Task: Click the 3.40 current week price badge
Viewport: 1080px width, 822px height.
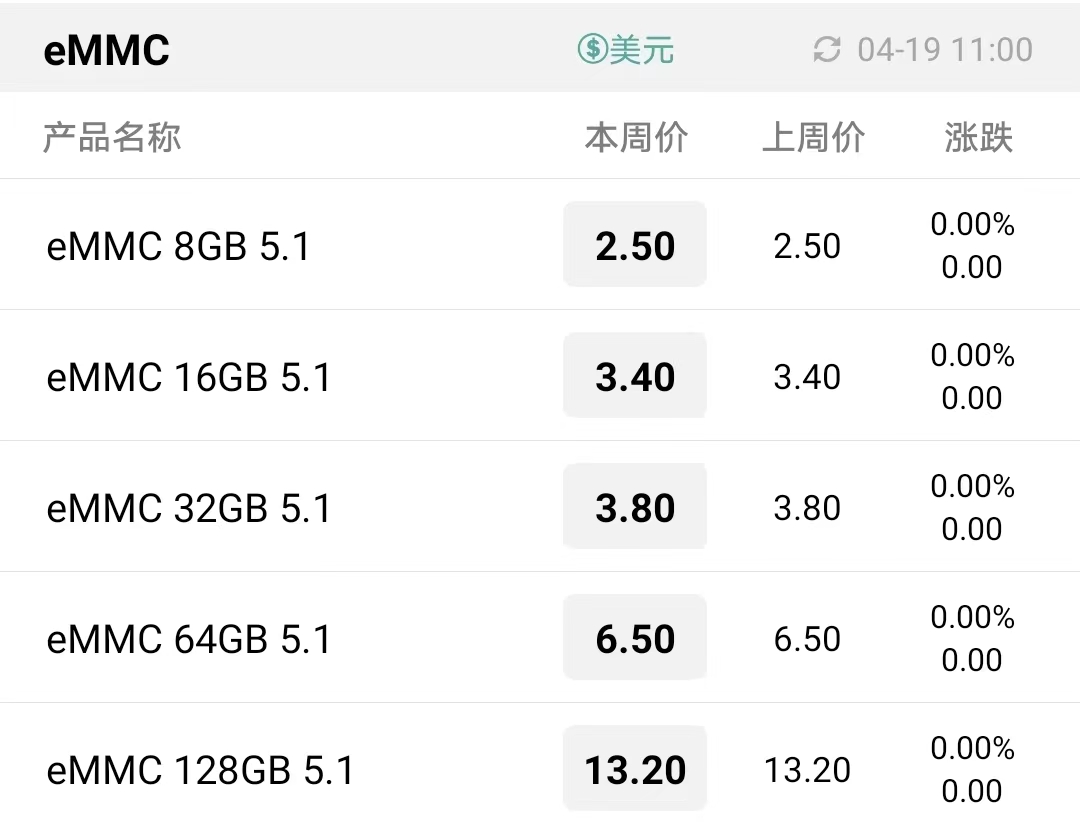Action: [635, 376]
